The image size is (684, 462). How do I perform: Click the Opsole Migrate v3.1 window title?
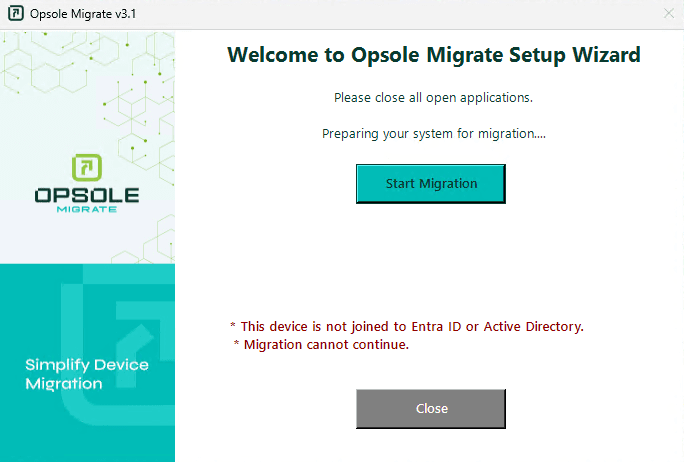pyautogui.click(x=83, y=14)
